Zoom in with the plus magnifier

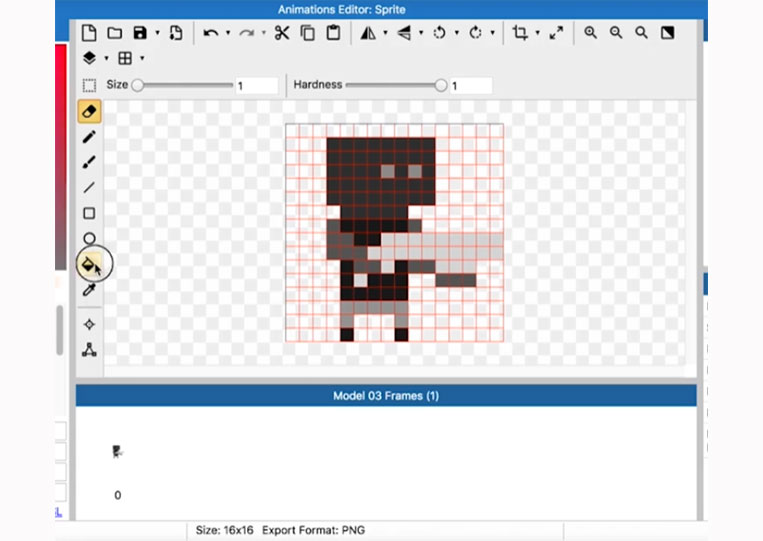tap(590, 33)
